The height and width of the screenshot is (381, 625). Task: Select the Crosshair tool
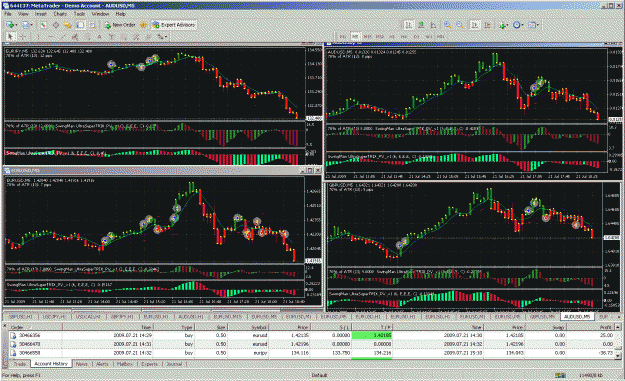[x=23, y=37]
